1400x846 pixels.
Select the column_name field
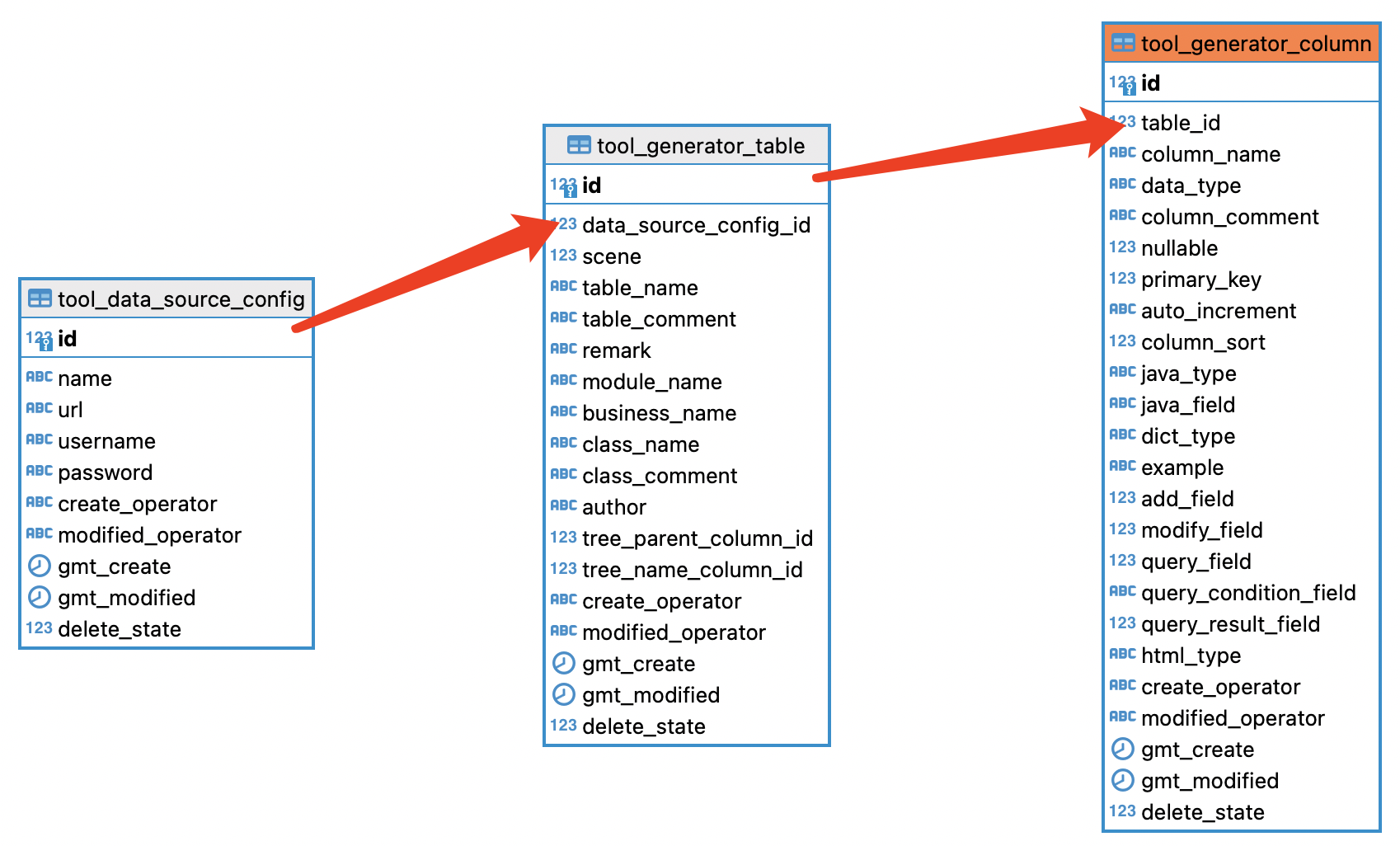click(1211, 154)
